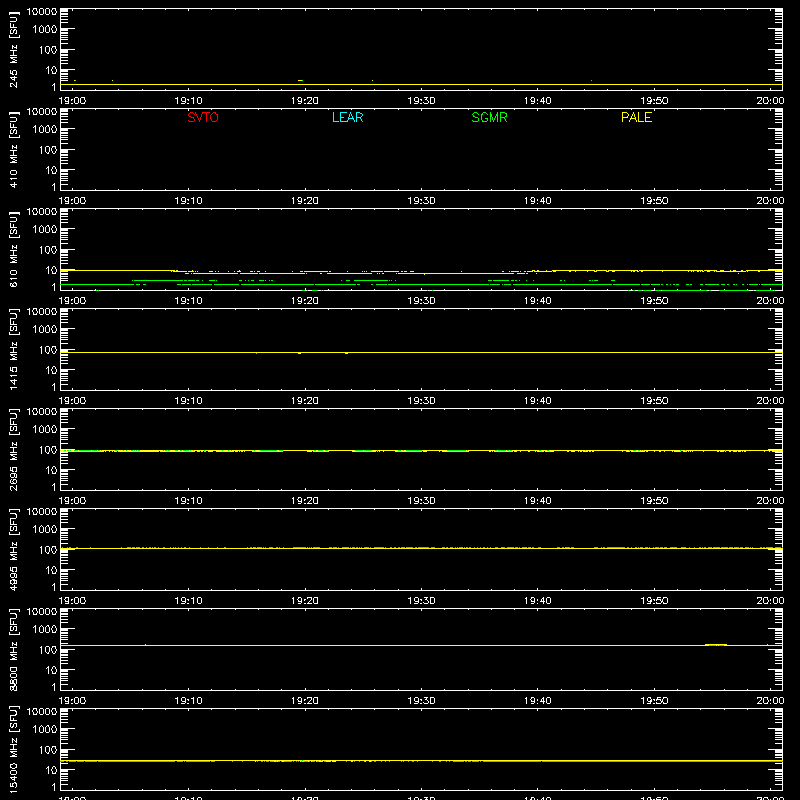Click the 10000 label on 8800 MHz axis
This screenshot has height=800, width=800.
[x=42, y=612]
